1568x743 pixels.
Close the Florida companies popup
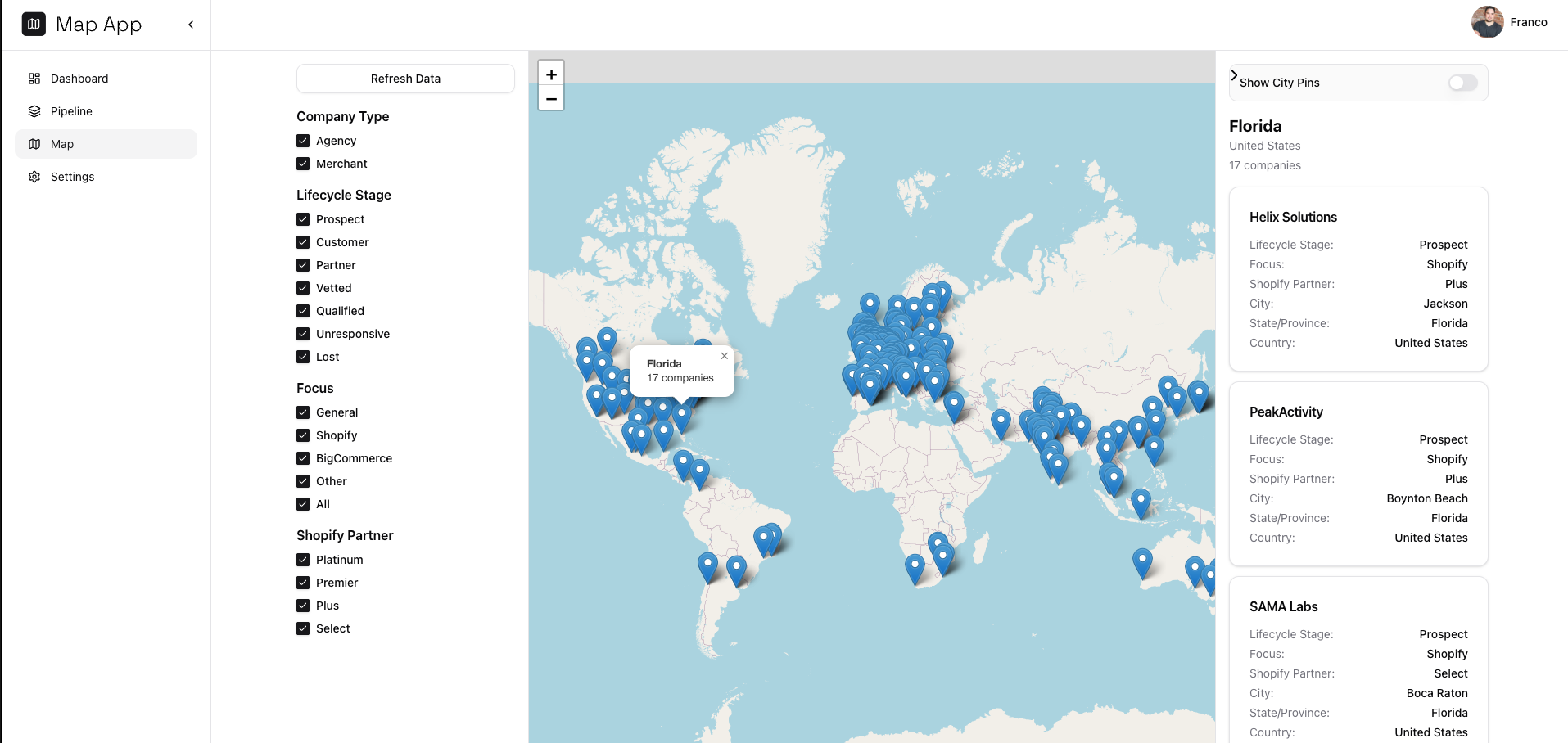click(724, 356)
